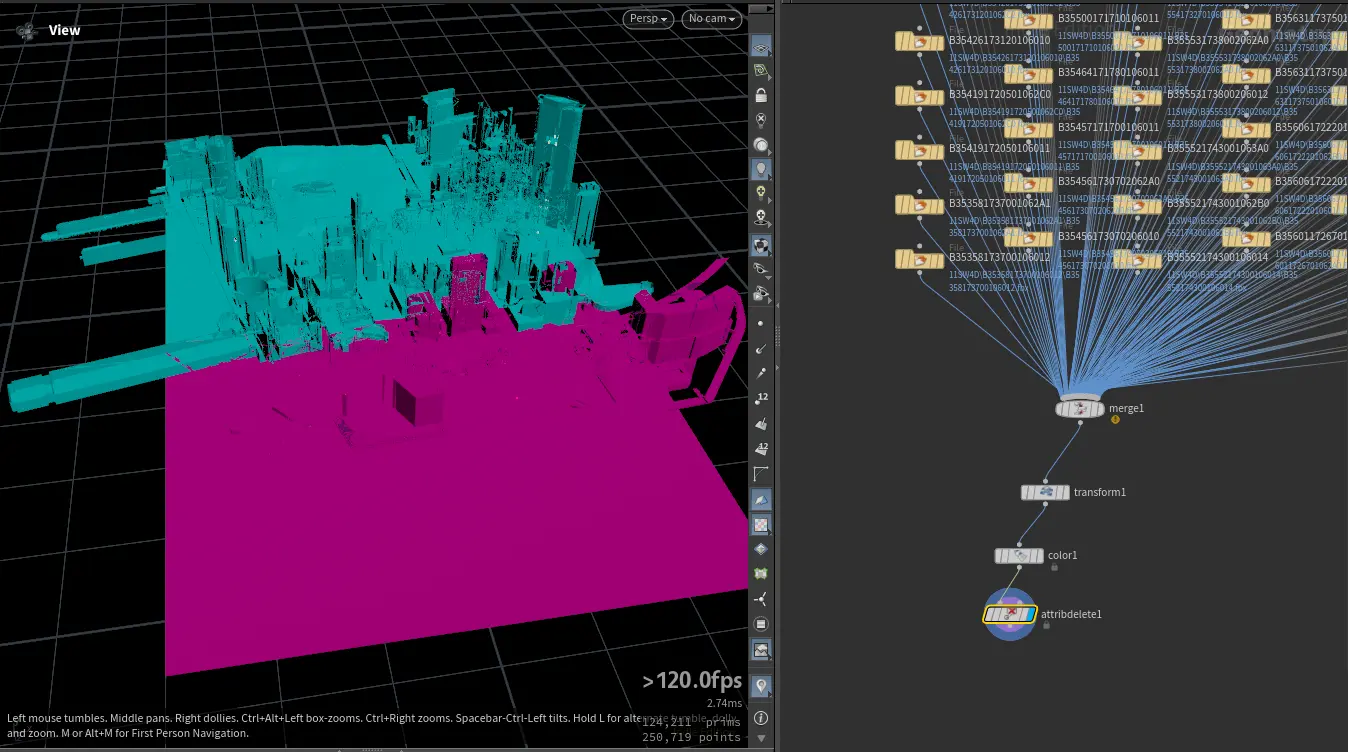Toggle the display materials icon
Screen dimensions: 1348x752
coord(761,244)
